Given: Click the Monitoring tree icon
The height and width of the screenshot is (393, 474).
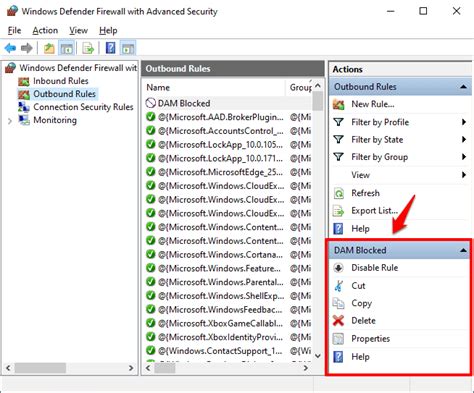Looking at the screenshot, I should coord(24,120).
